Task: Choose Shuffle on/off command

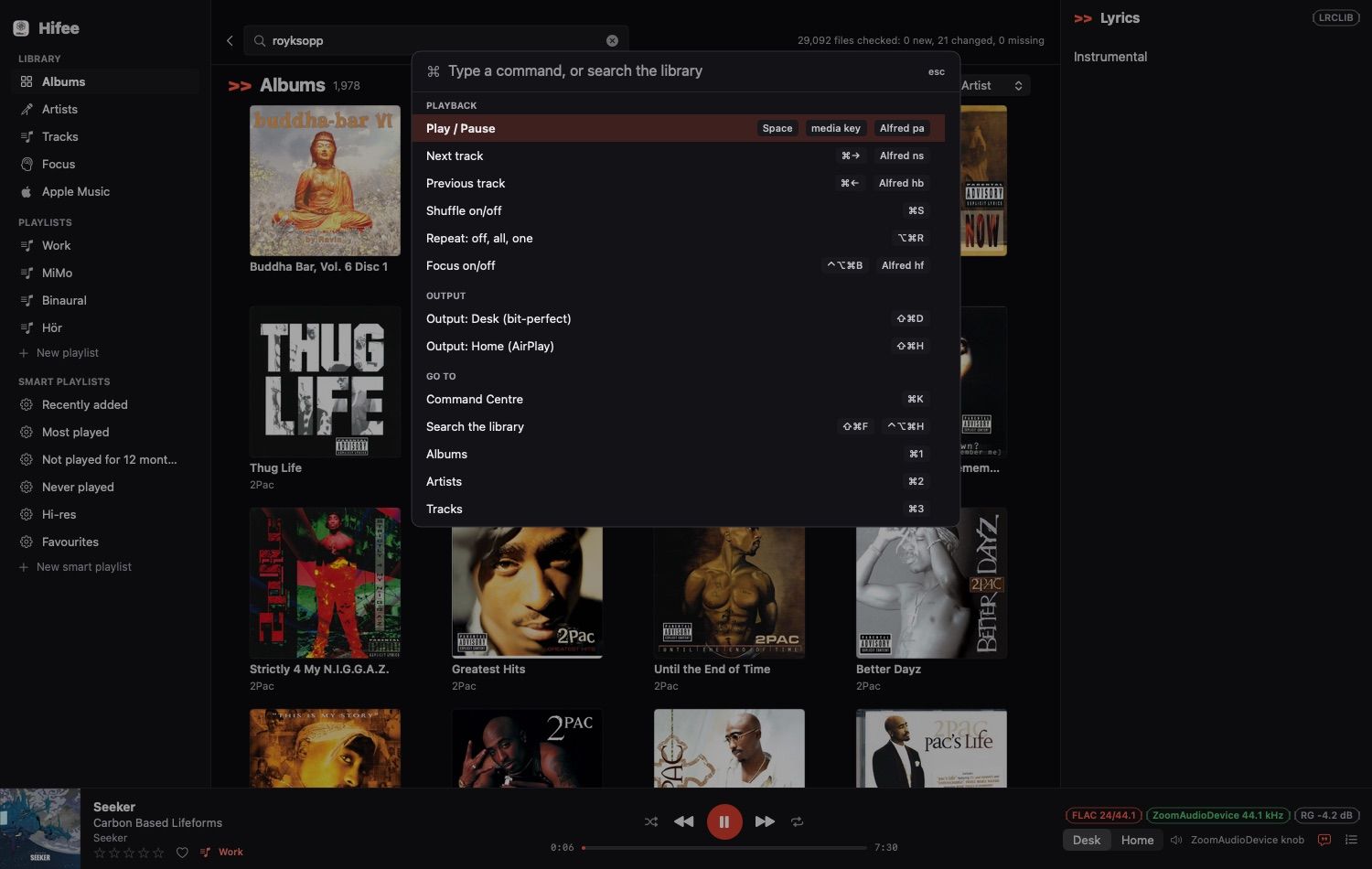Action: [x=679, y=210]
